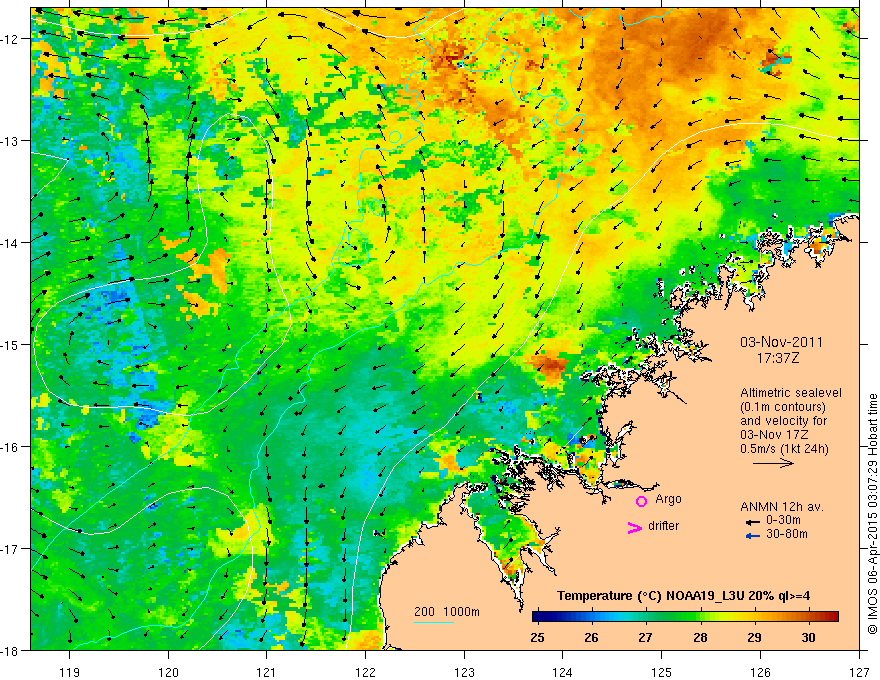Click the '30' color bar tick label
Image resolution: width=880 pixels, height=680 pixels.
808,638
